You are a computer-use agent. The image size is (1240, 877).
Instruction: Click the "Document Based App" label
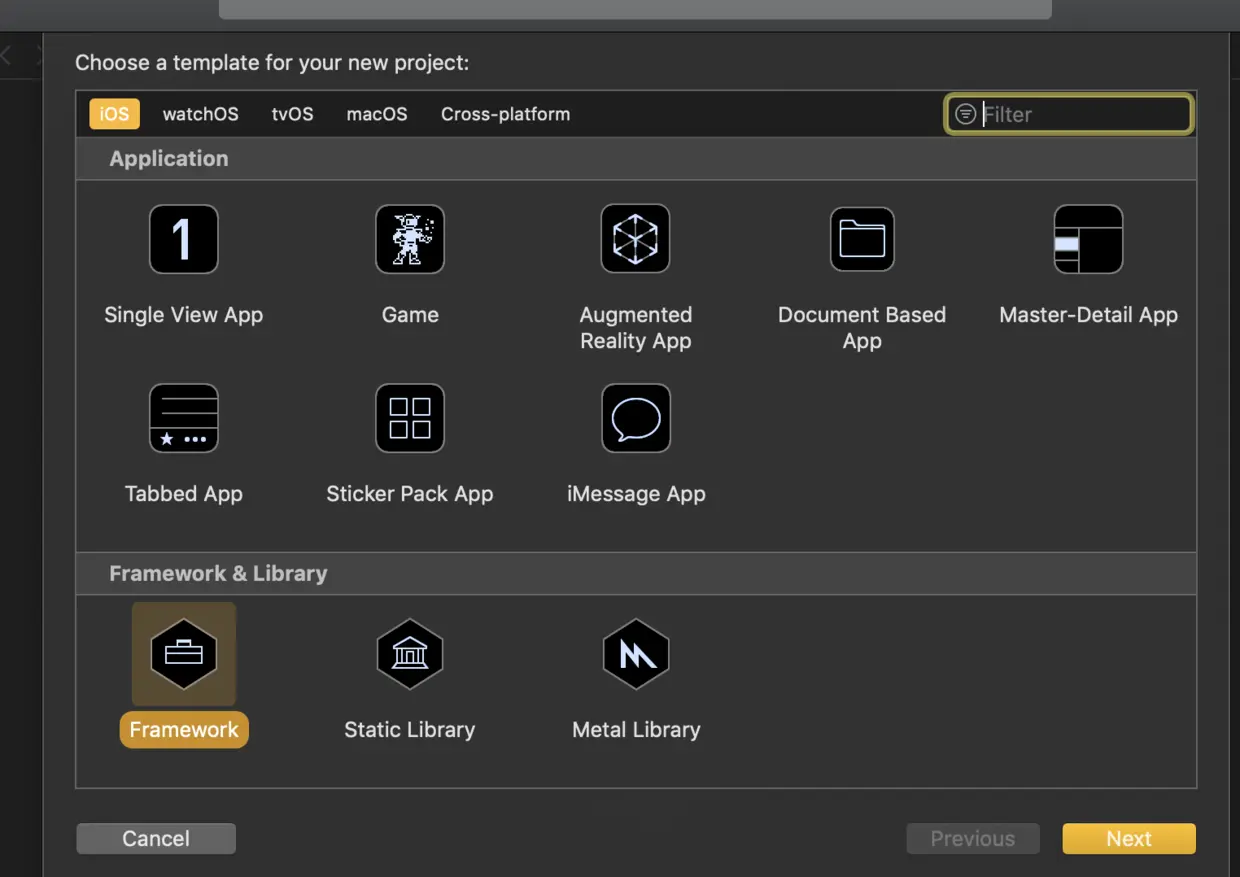click(x=862, y=328)
